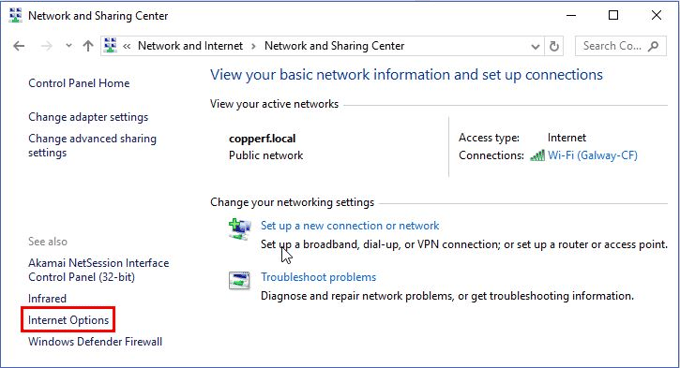The image size is (680, 368).
Task: Select Network and Internet breadcrumb
Action: [190, 46]
